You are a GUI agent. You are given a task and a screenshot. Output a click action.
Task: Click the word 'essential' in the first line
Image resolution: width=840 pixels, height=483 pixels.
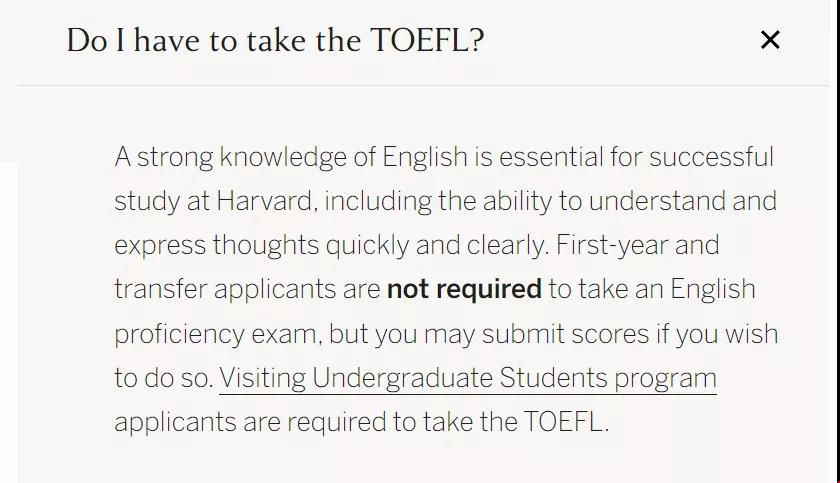click(551, 157)
